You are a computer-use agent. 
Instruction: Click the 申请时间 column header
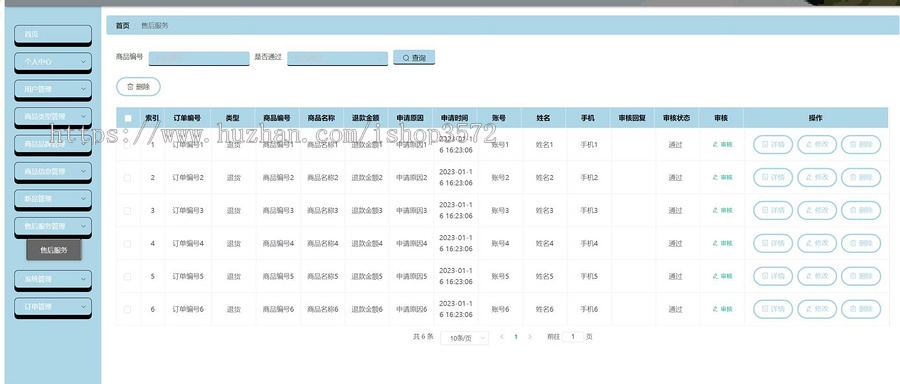(x=455, y=118)
